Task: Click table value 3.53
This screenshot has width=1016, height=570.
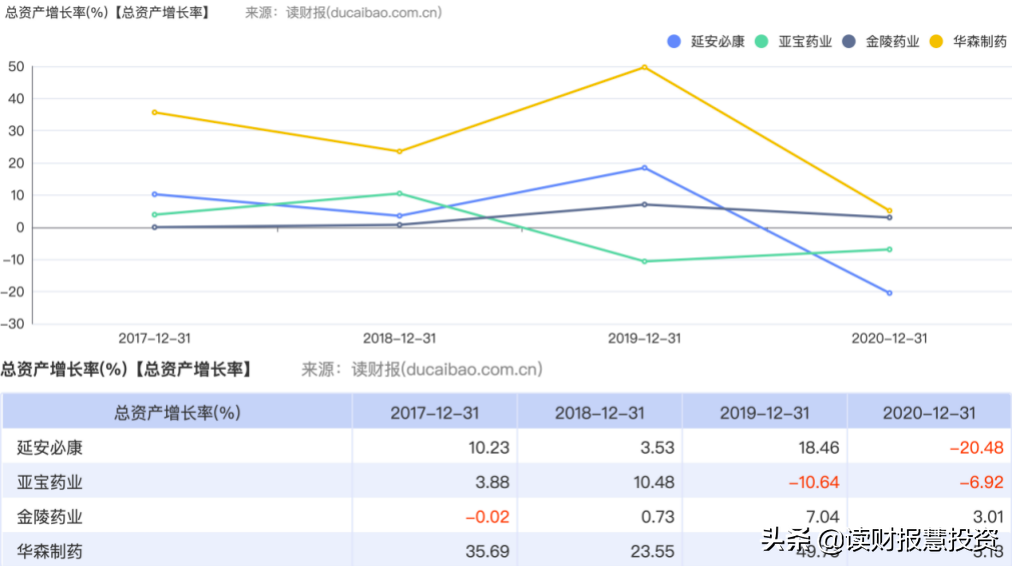Action: [657, 448]
